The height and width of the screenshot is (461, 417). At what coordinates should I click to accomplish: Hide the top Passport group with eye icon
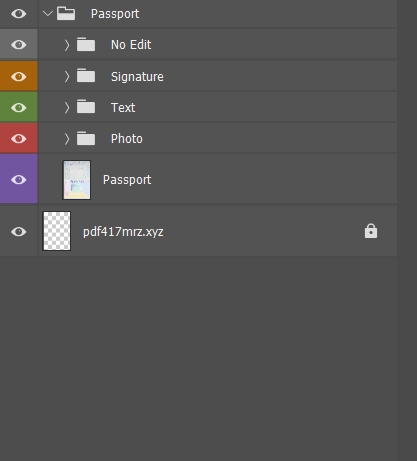(x=19, y=14)
